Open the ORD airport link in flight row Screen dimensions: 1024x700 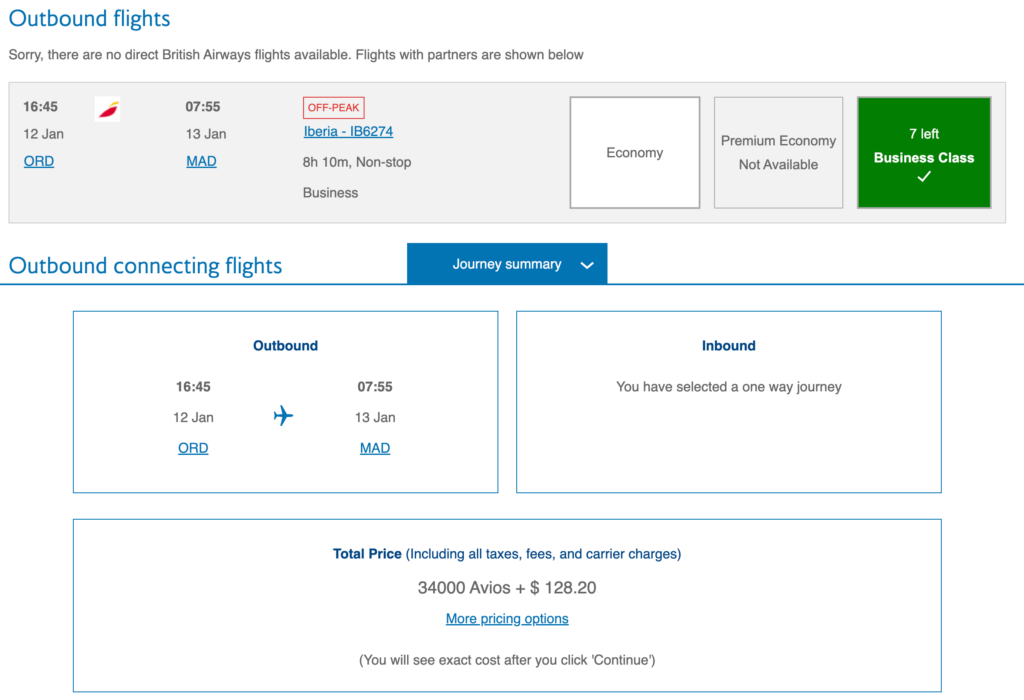pyautogui.click(x=38, y=161)
